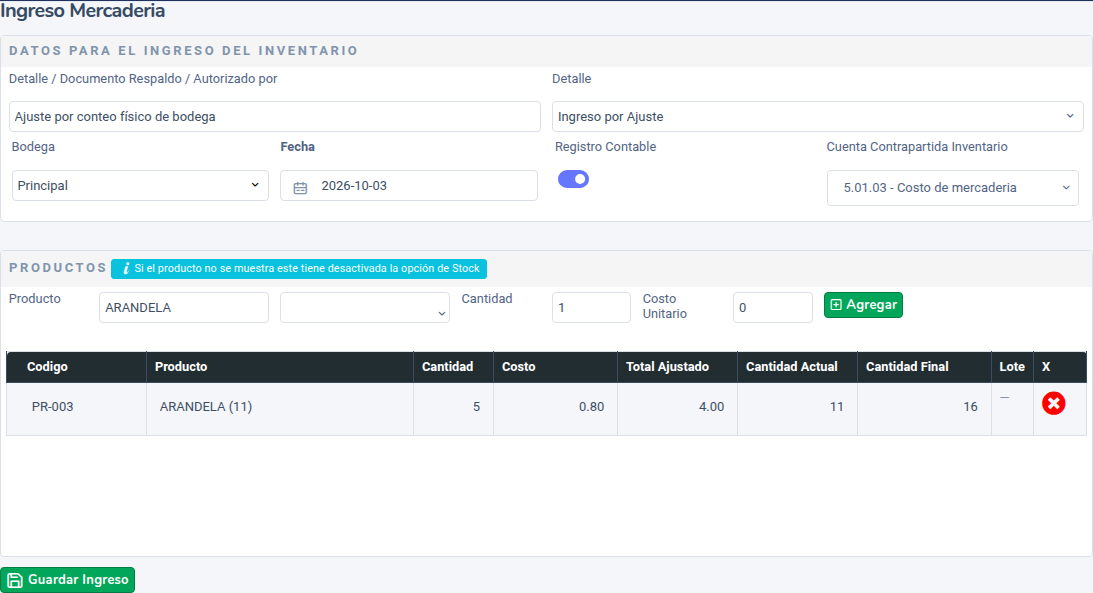Image resolution: width=1093 pixels, height=593 pixels.
Task: Click the Fecha date input 2026-10-03
Action: coord(409,185)
